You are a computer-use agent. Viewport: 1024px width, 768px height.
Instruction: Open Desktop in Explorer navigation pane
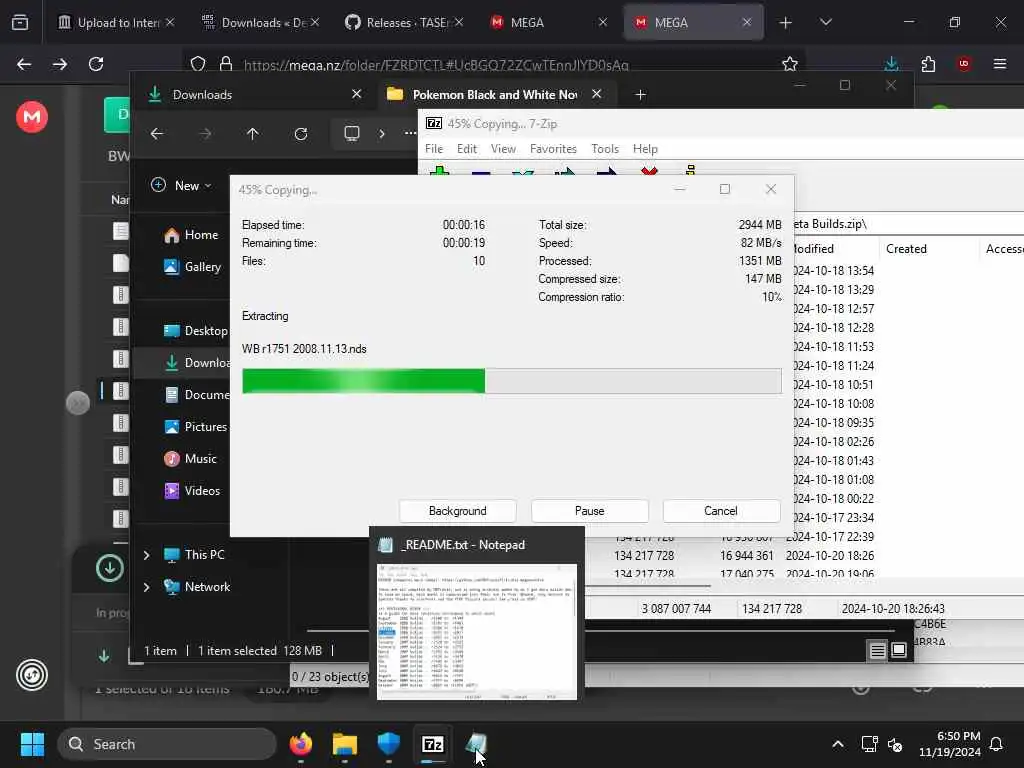click(195, 331)
